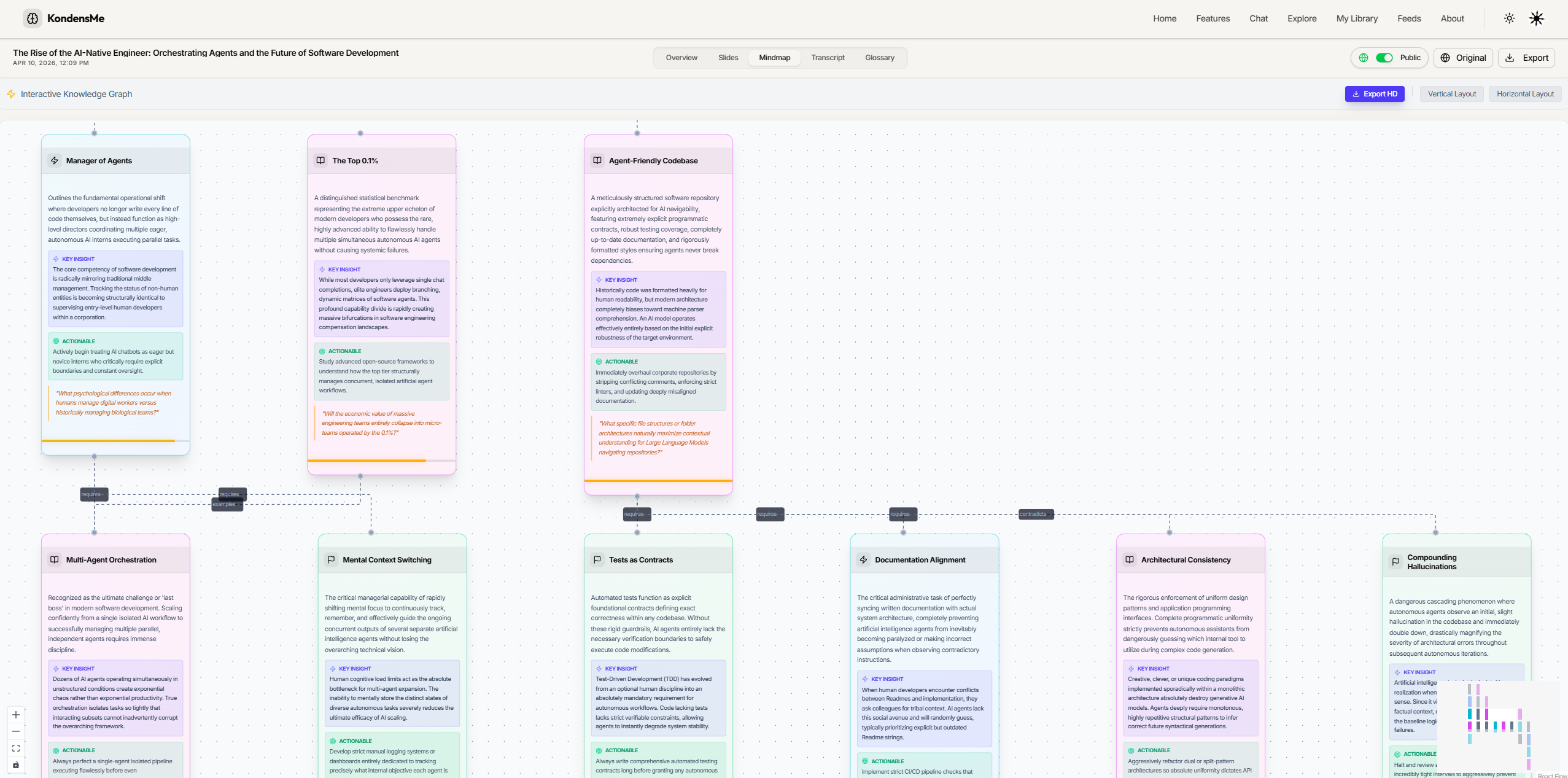Click the lightning icon on Manager of Agents
The image size is (1568, 778).
pyautogui.click(x=55, y=160)
